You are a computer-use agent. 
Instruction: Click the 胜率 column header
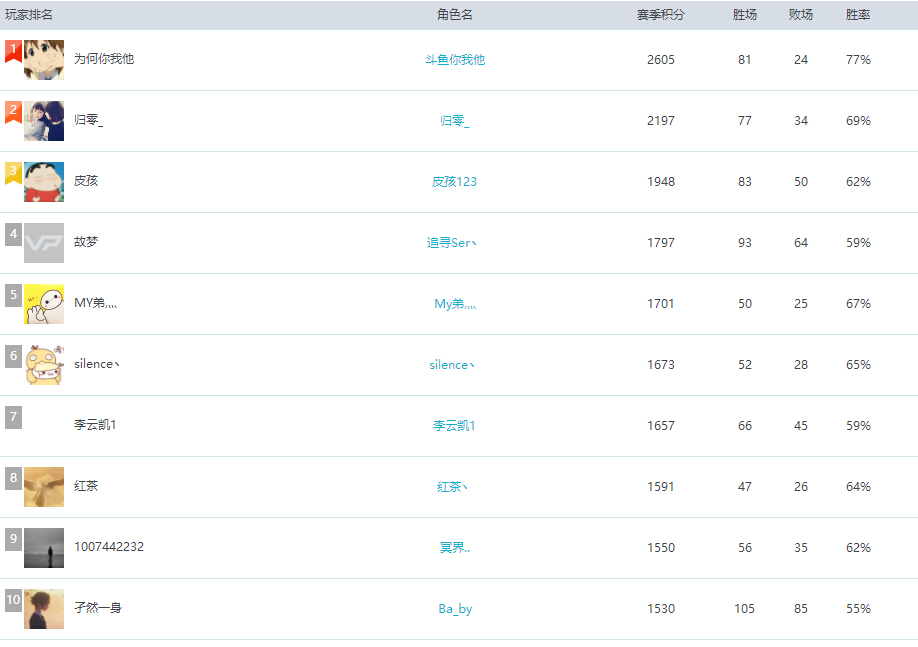click(857, 15)
